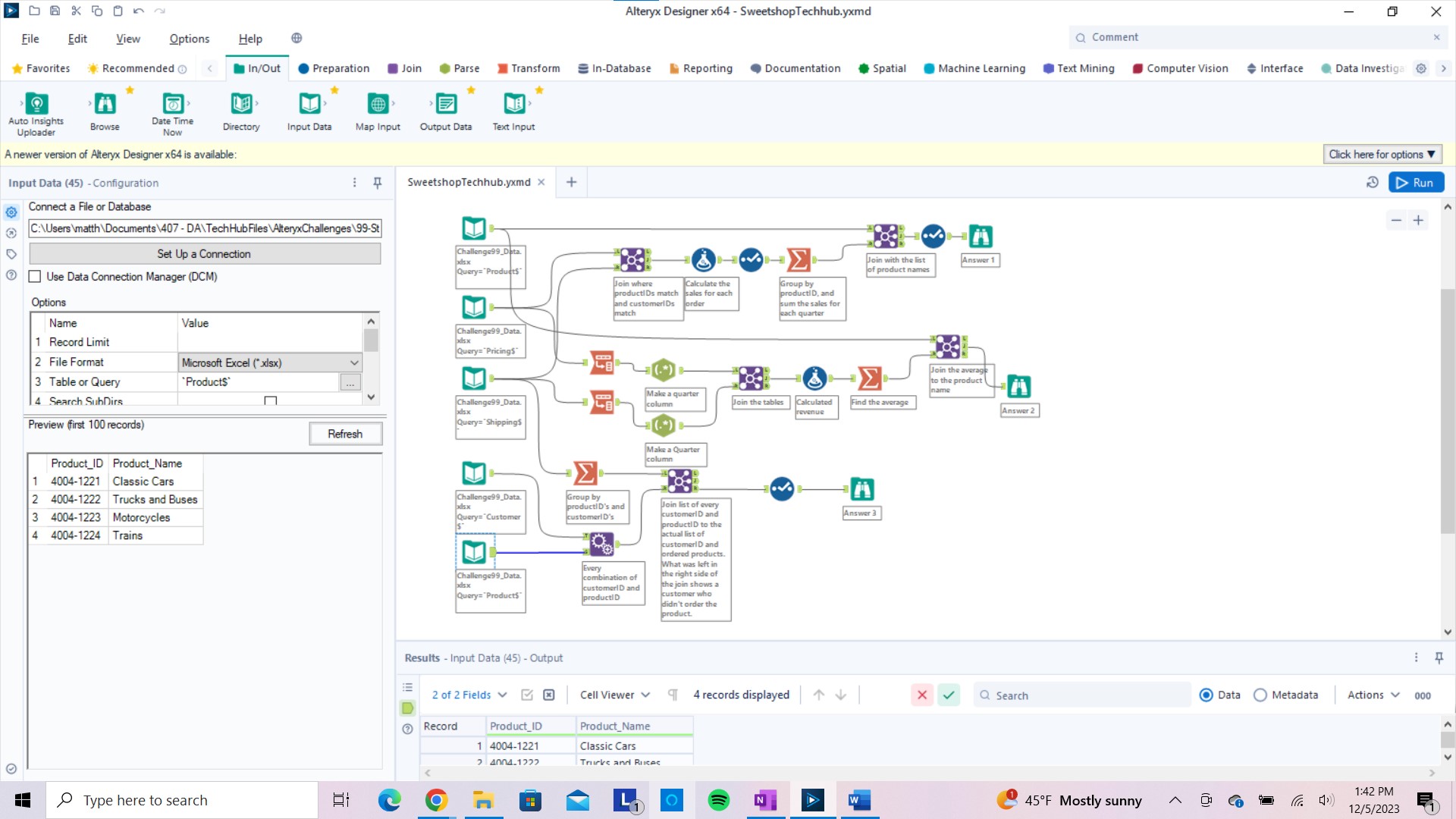The image size is (1456, 819).
Task: Expand the 2 of 2 Fields dropdown
Action: (x=469, y=695)
